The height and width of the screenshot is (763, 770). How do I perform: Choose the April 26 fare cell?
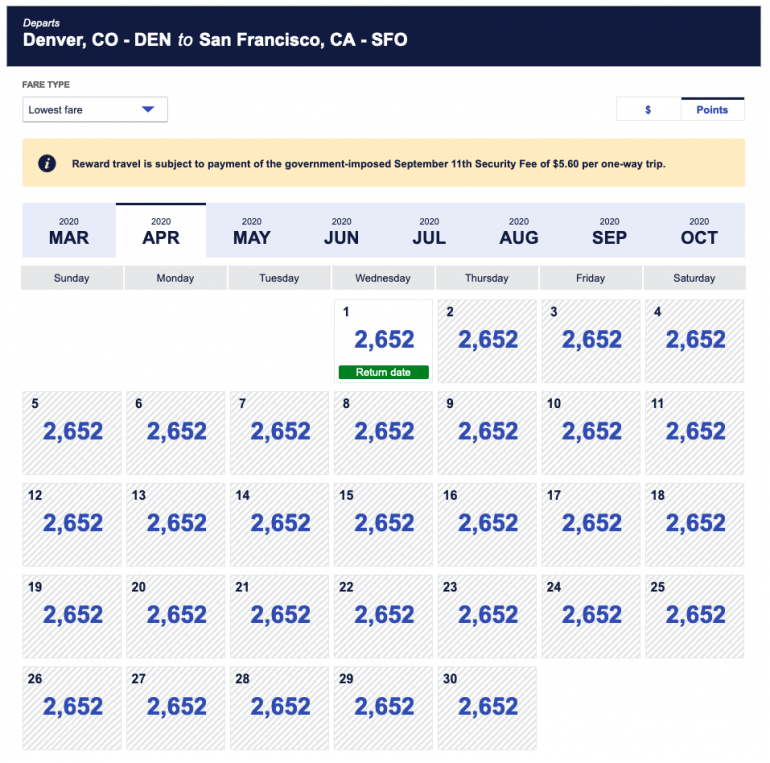tap(72, 707)
